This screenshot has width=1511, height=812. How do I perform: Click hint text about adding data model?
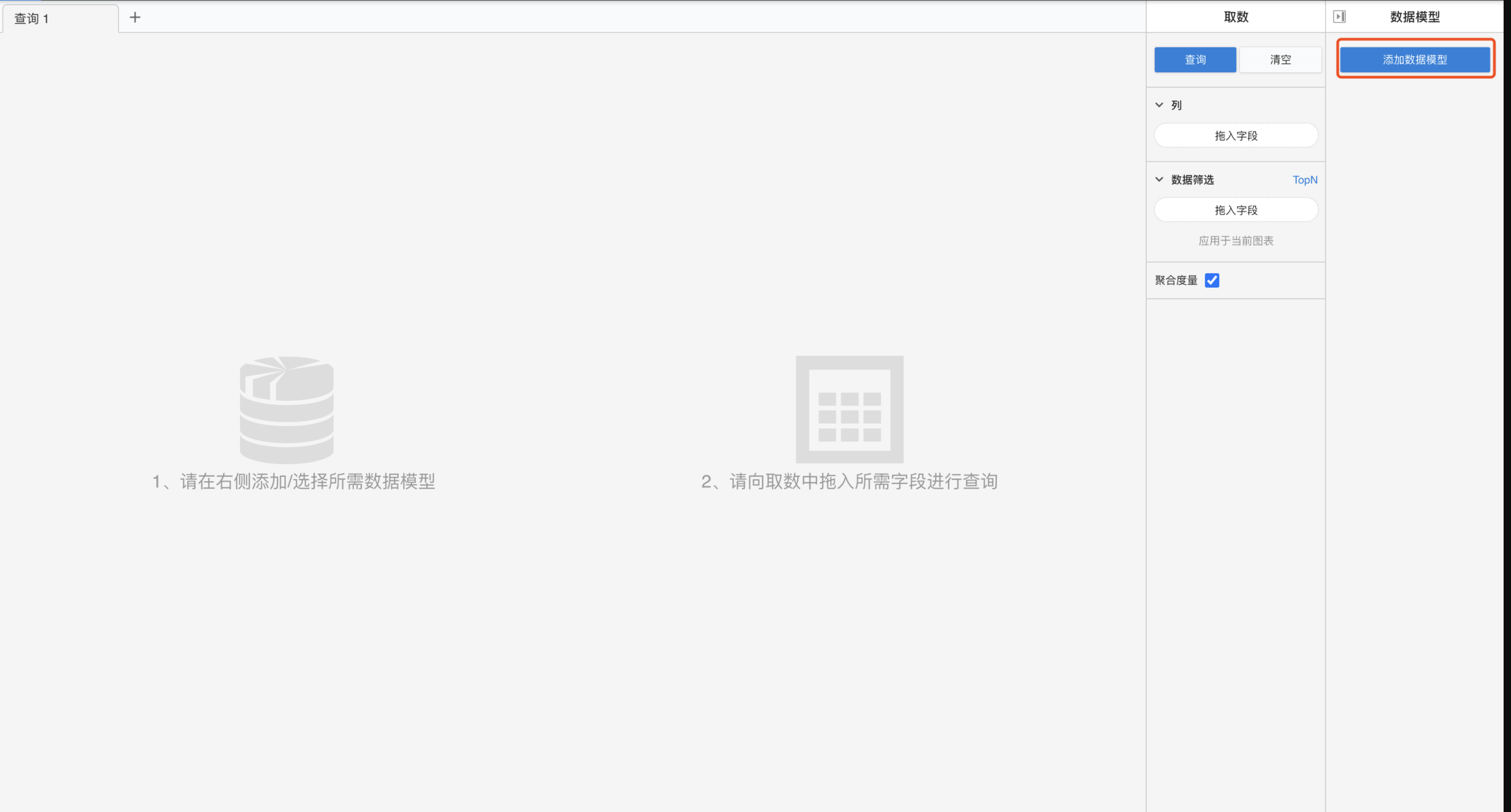(x=293, y=482)
